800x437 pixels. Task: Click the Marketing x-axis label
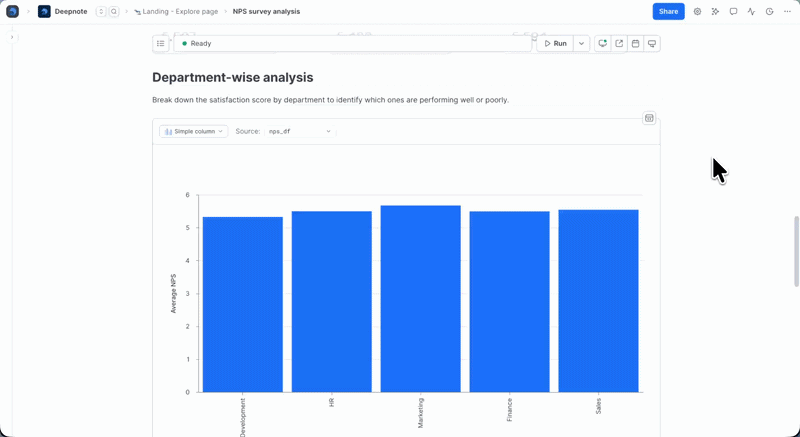point(421,413)
